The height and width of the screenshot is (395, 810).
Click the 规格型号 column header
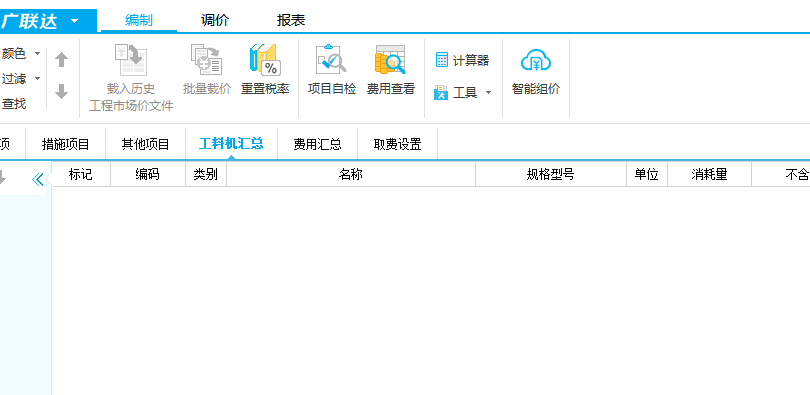pos(551,175)
